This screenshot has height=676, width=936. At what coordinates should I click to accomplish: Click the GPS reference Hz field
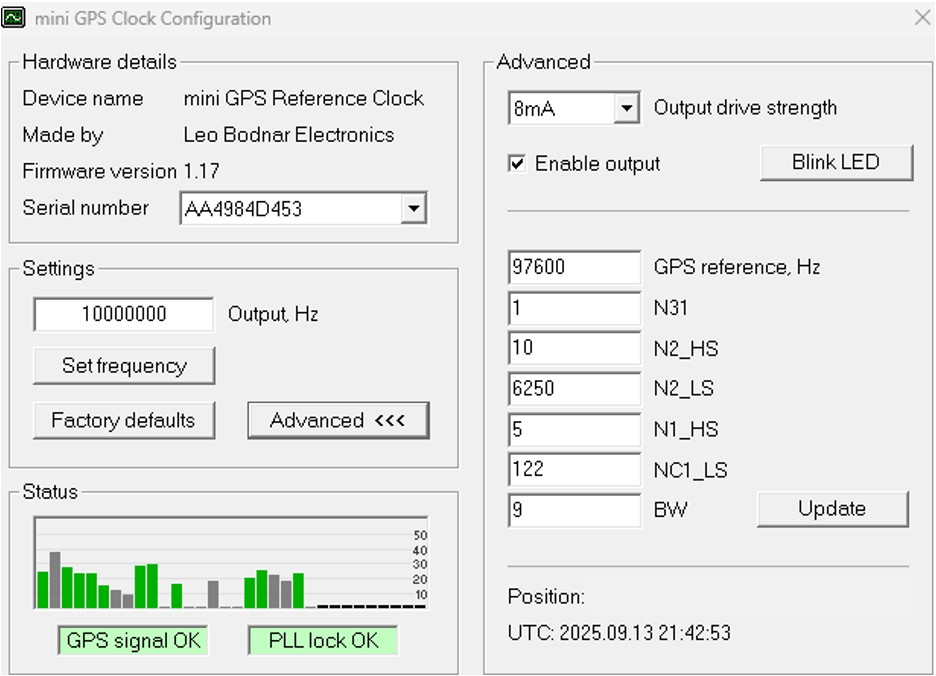(574, 268)
